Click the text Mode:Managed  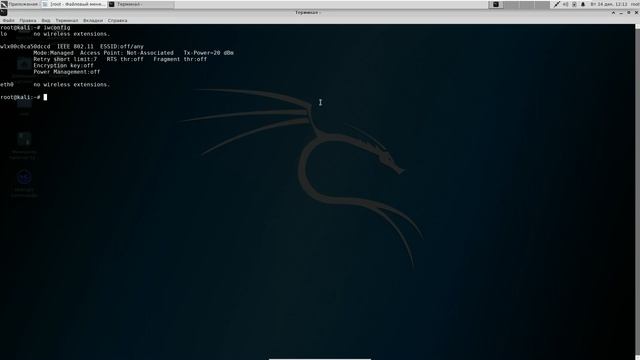pyautogui.click(x=53, y=53)
